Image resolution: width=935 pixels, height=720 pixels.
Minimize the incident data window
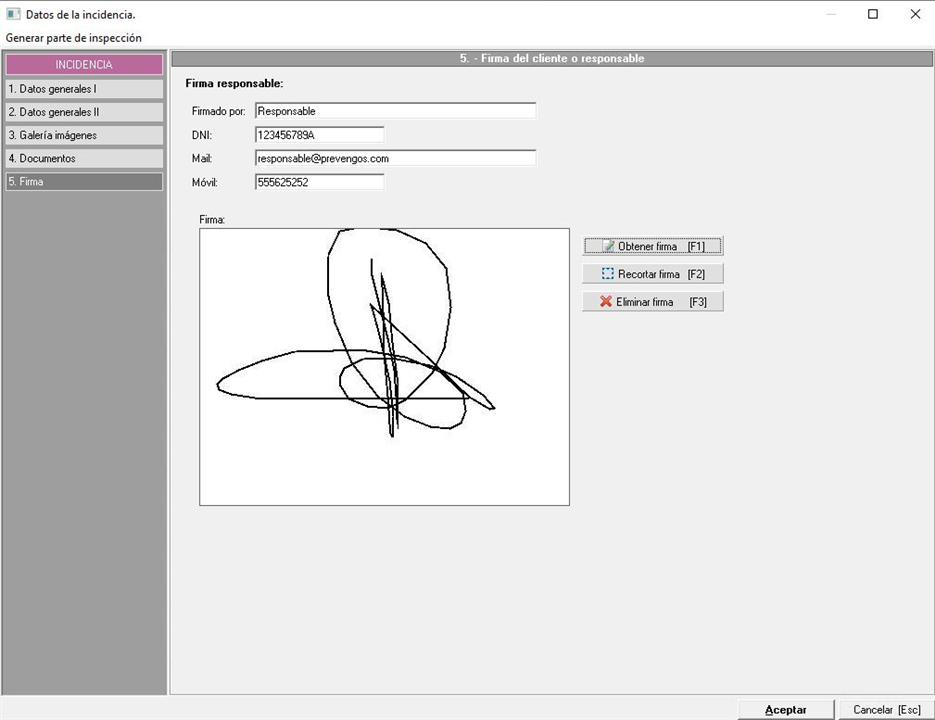coord(829,14)
